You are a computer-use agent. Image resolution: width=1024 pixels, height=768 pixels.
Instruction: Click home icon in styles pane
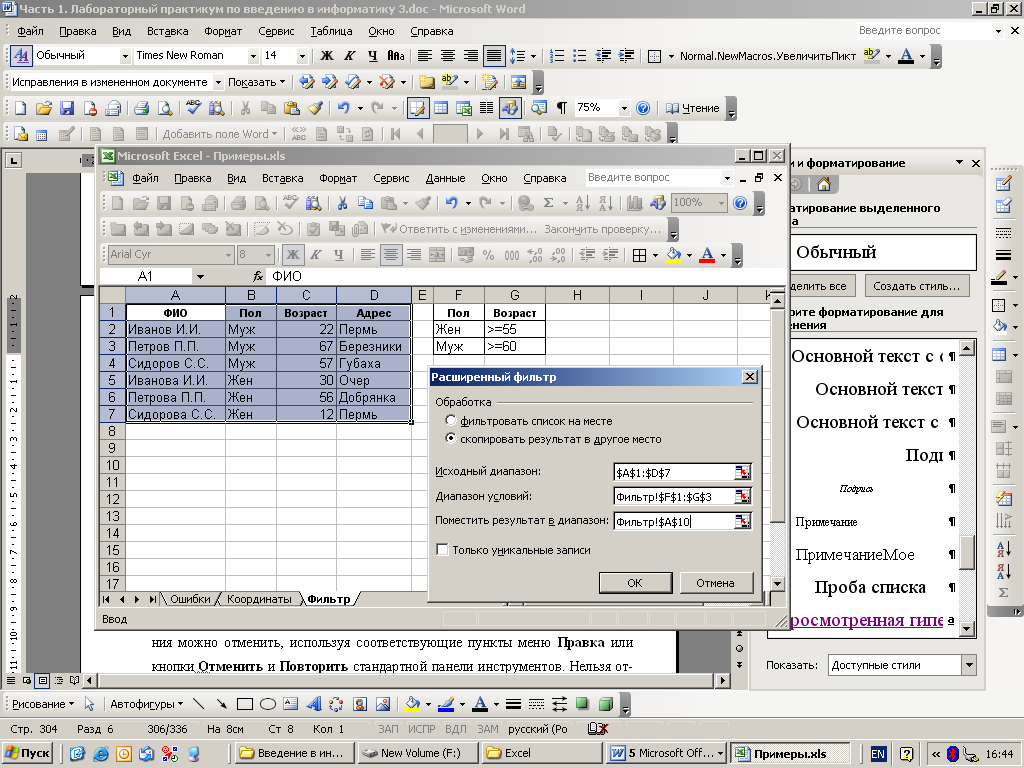(824, 185)
